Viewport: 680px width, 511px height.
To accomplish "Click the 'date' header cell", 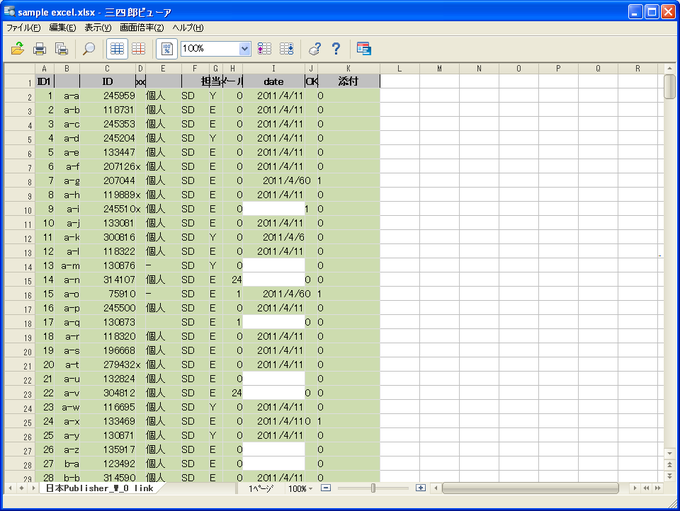I will pos(274,81).
